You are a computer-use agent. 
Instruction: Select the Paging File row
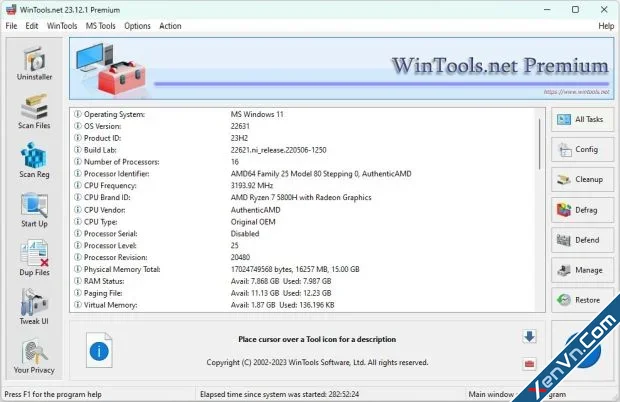[x=304, y=293]
